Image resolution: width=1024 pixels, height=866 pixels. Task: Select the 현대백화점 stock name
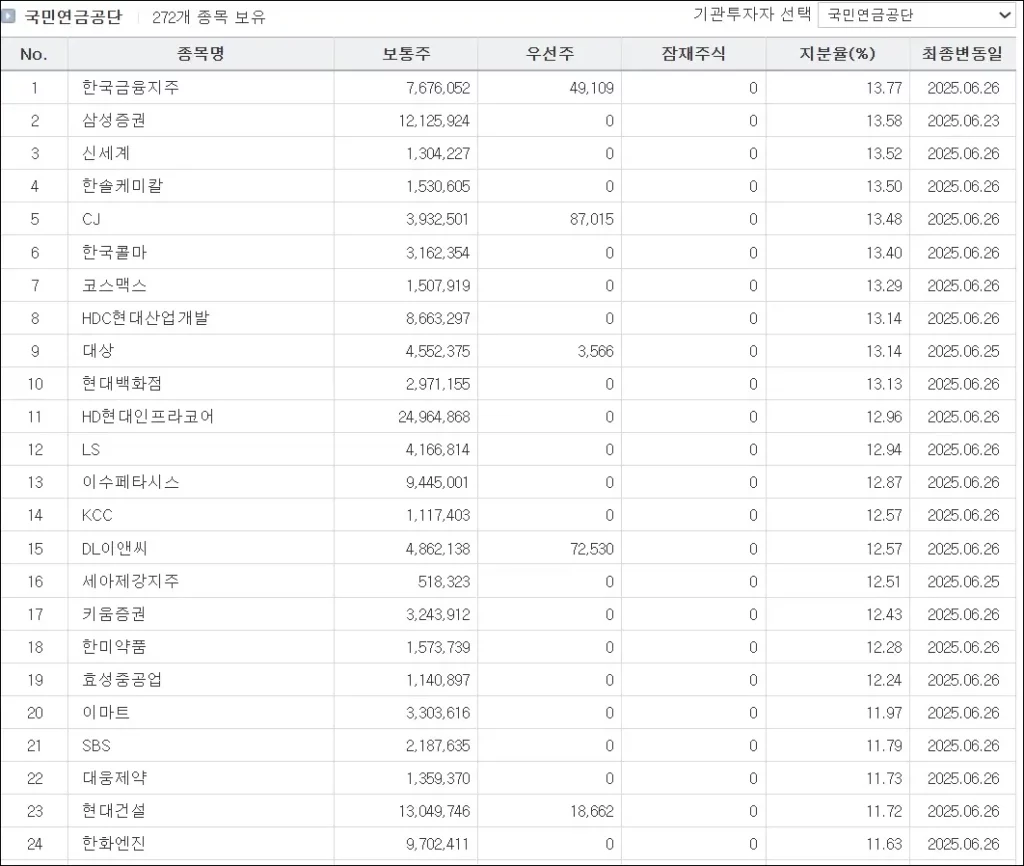coord(121,383)
